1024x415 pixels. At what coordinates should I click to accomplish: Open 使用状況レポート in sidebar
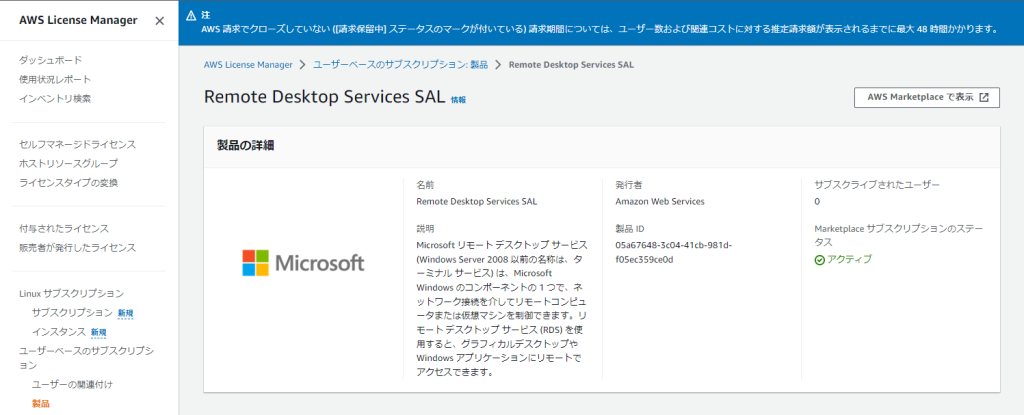(55, 79)
